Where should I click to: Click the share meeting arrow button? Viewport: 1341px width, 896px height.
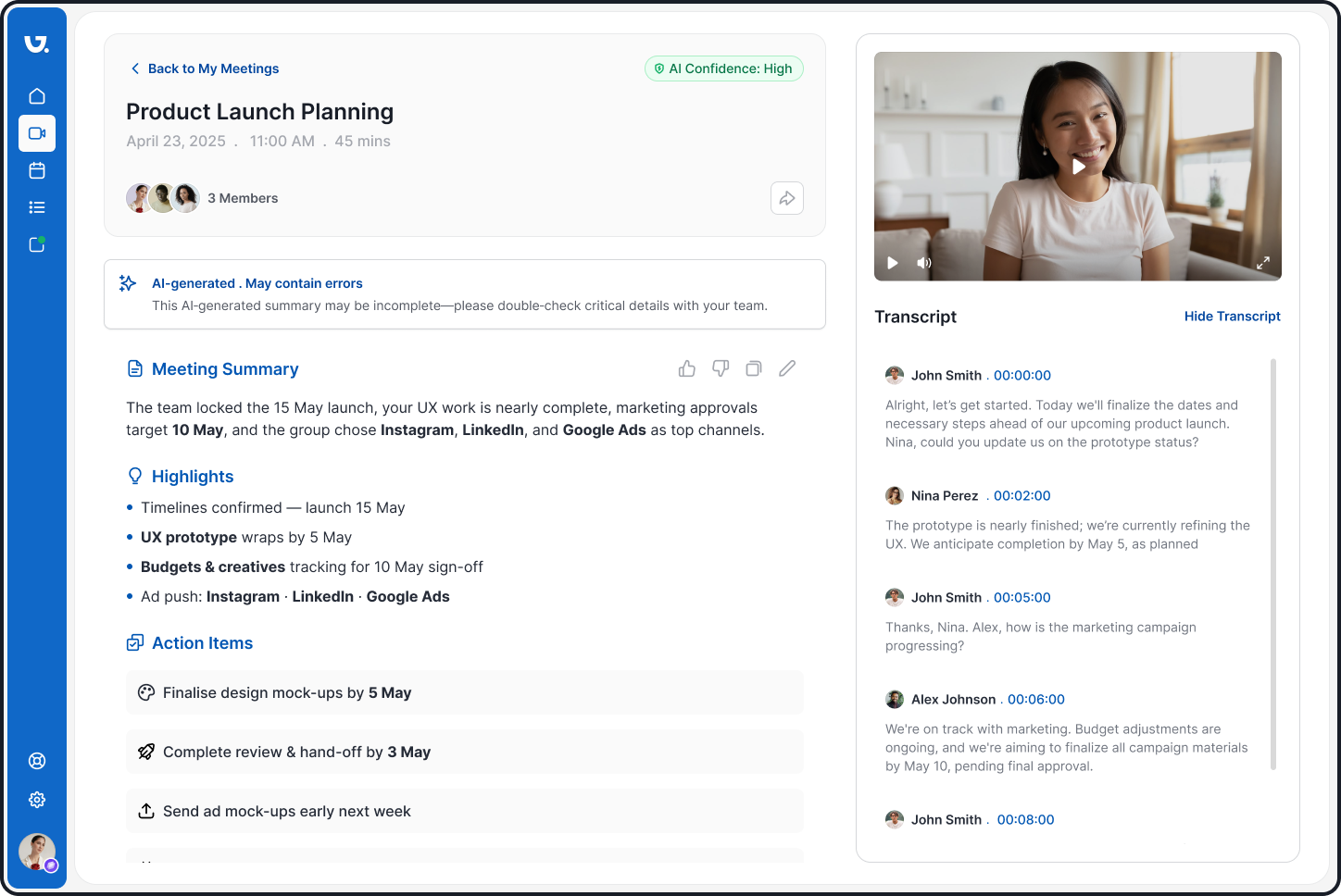[786, 198]
